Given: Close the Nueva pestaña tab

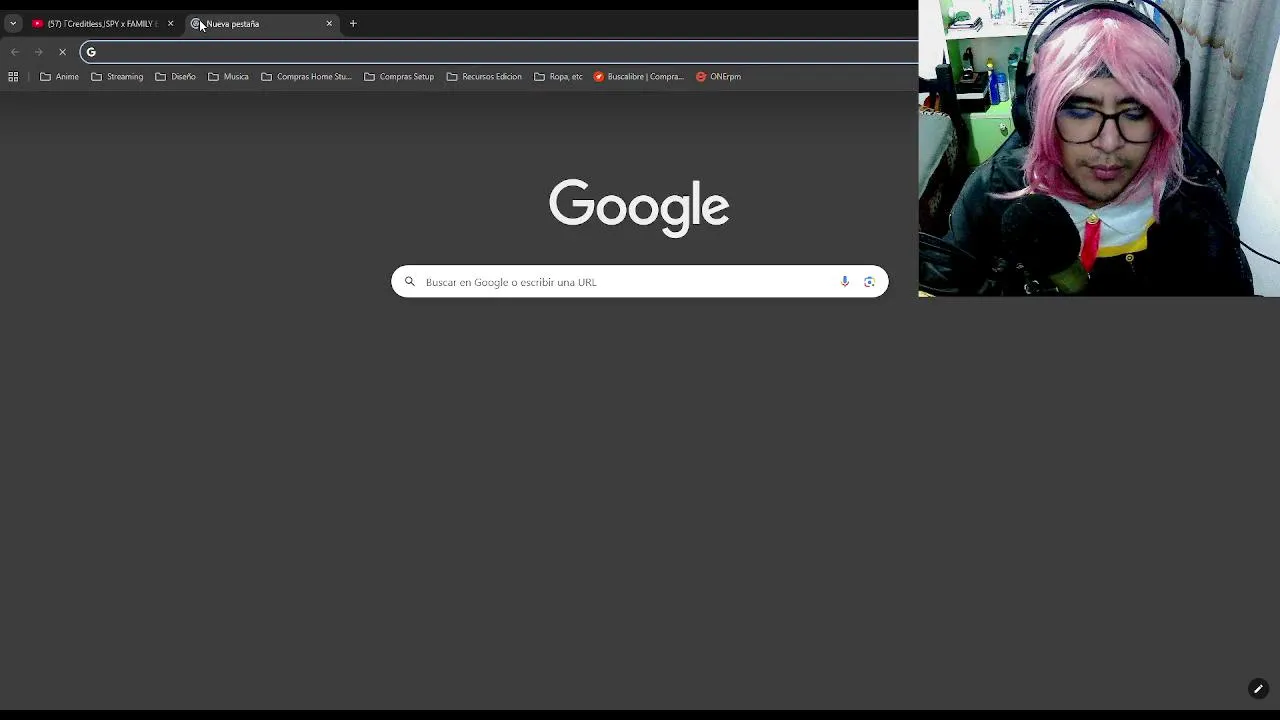Looking at the screenshot, I should coord(329,23).
